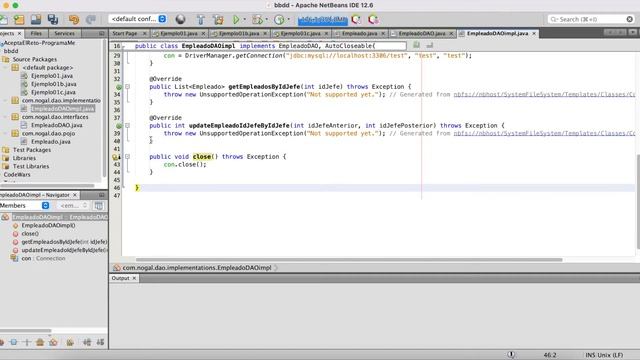Click the notifications icon in status bar
The image size is (640, 360).
pos(511,355)
